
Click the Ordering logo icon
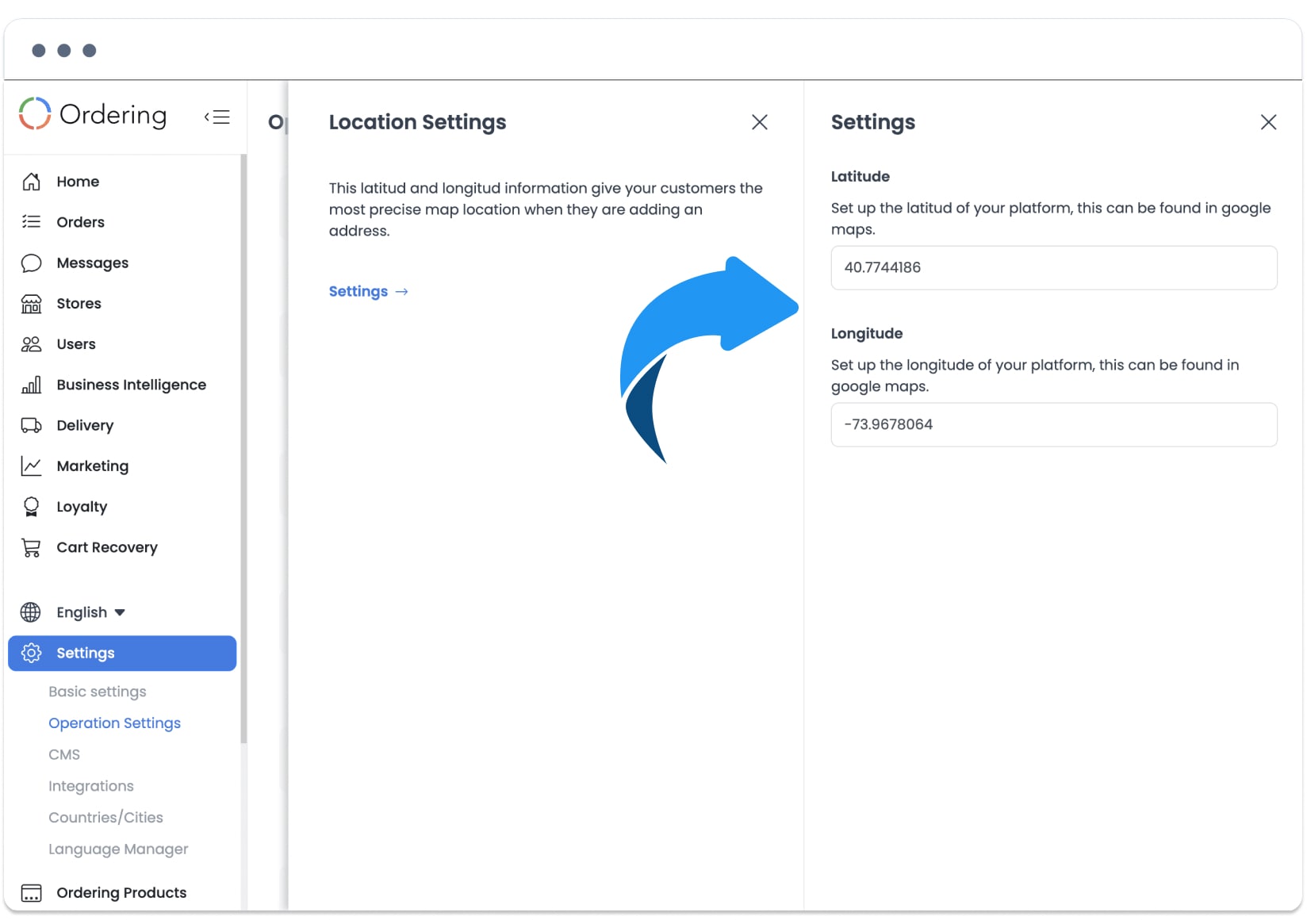click(x=35, y=114)
